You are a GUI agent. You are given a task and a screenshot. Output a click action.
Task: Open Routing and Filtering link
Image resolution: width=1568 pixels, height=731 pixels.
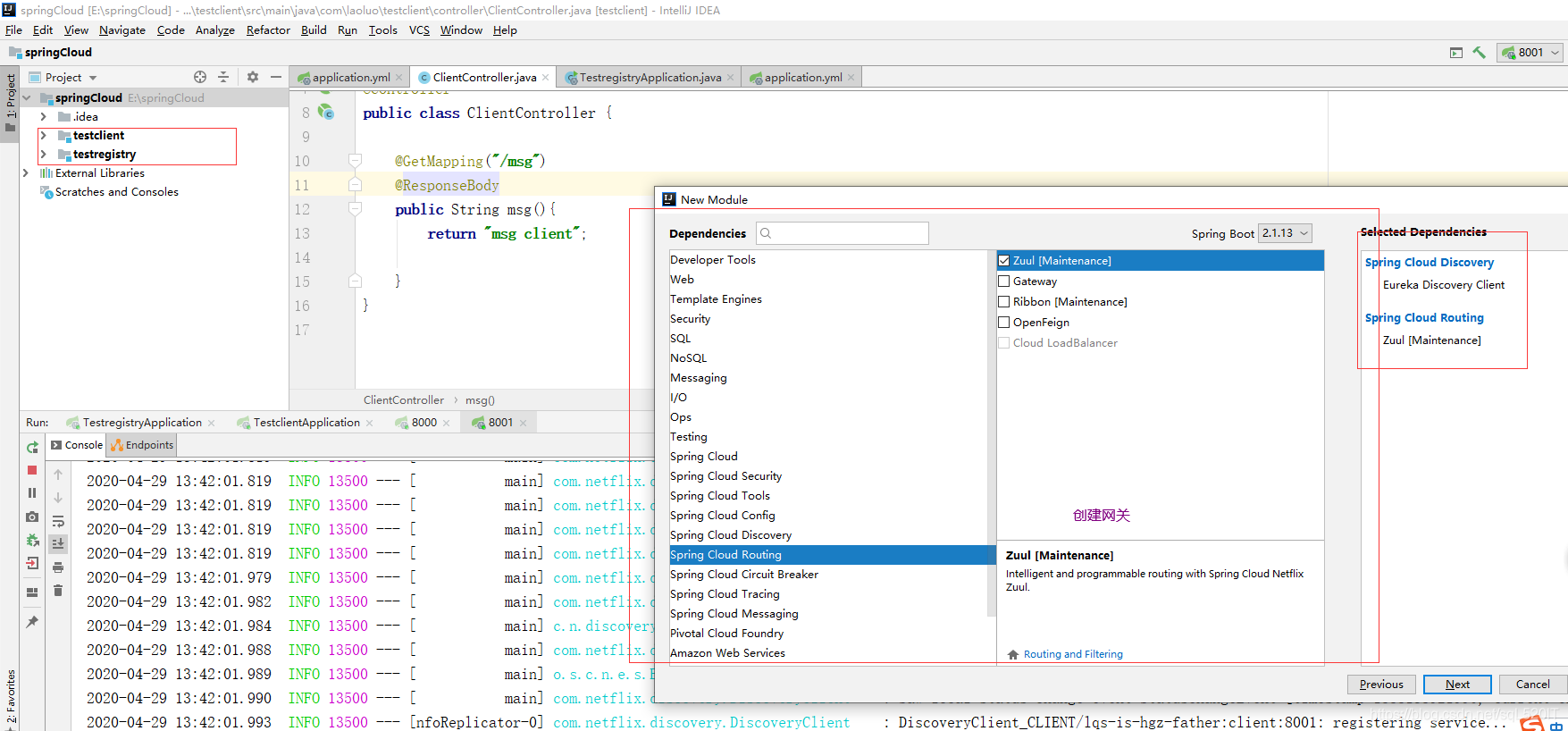[1073, 654]
